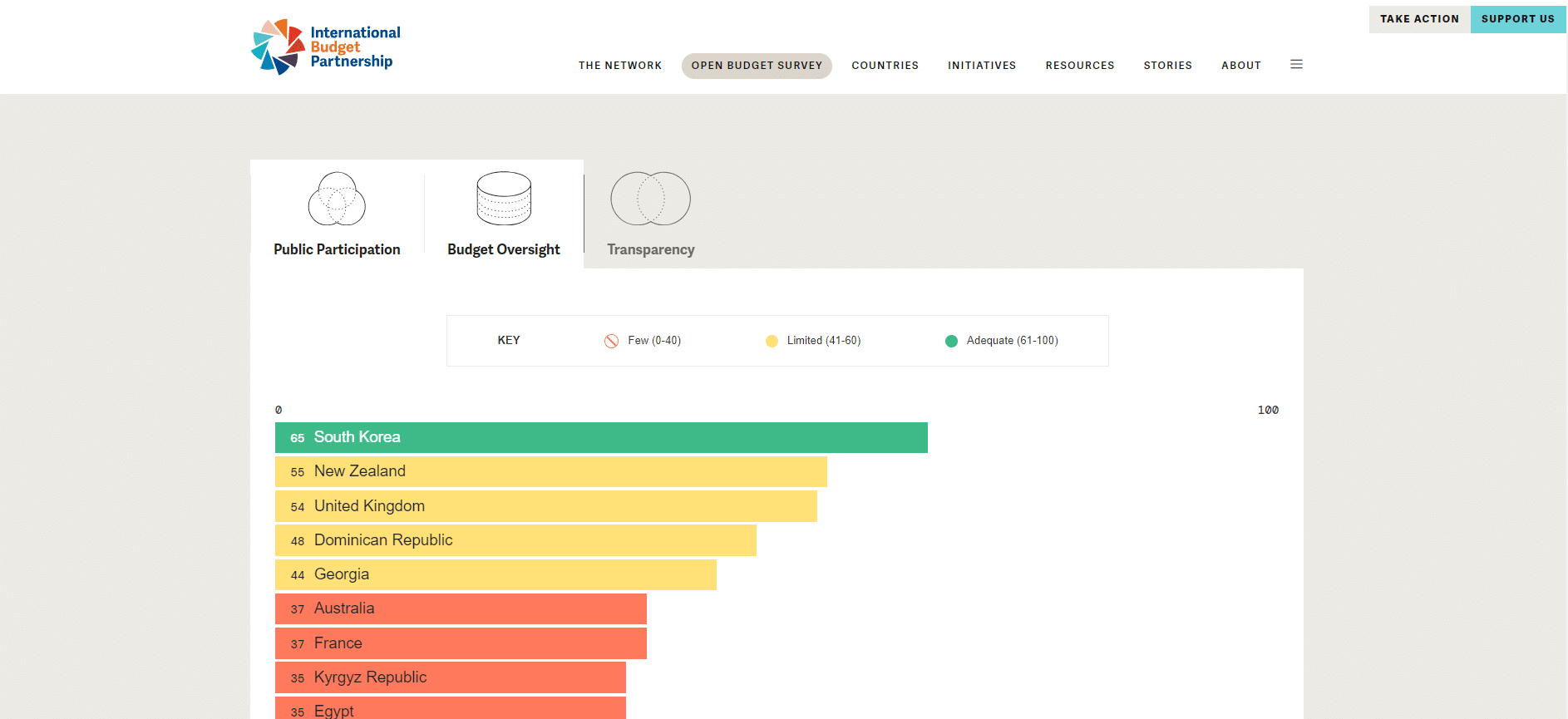The width and height of the screenshot is (1568, 719).
Task: Open the Resources navigation item
Action: [x=1080, y=66]
